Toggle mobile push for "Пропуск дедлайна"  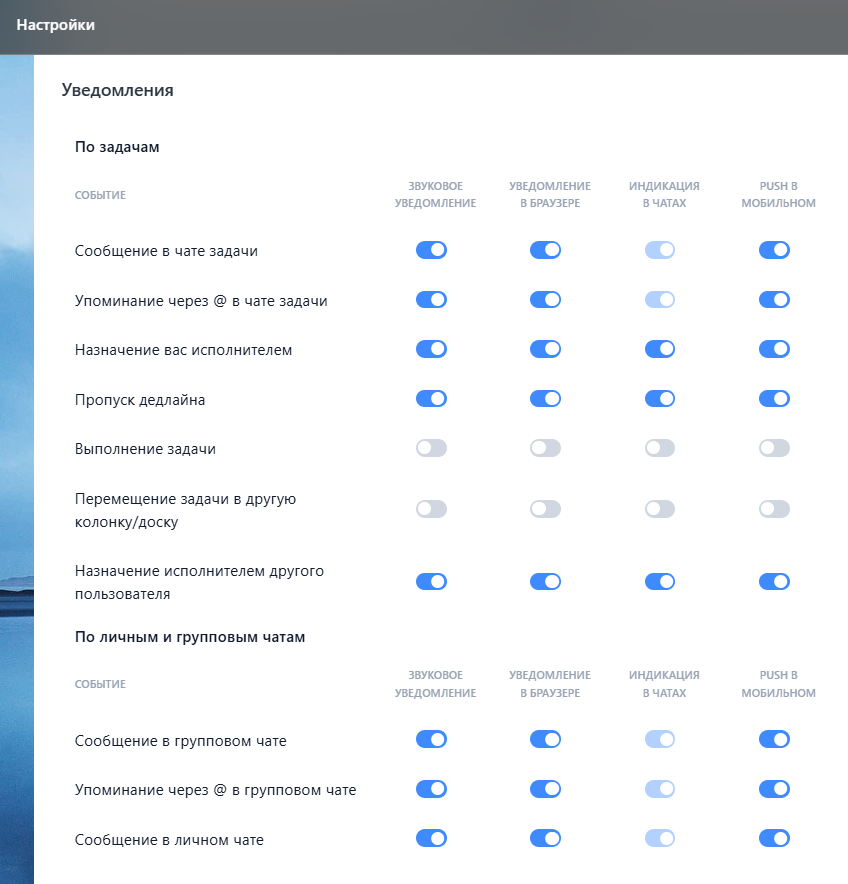[x=774, y=398]
